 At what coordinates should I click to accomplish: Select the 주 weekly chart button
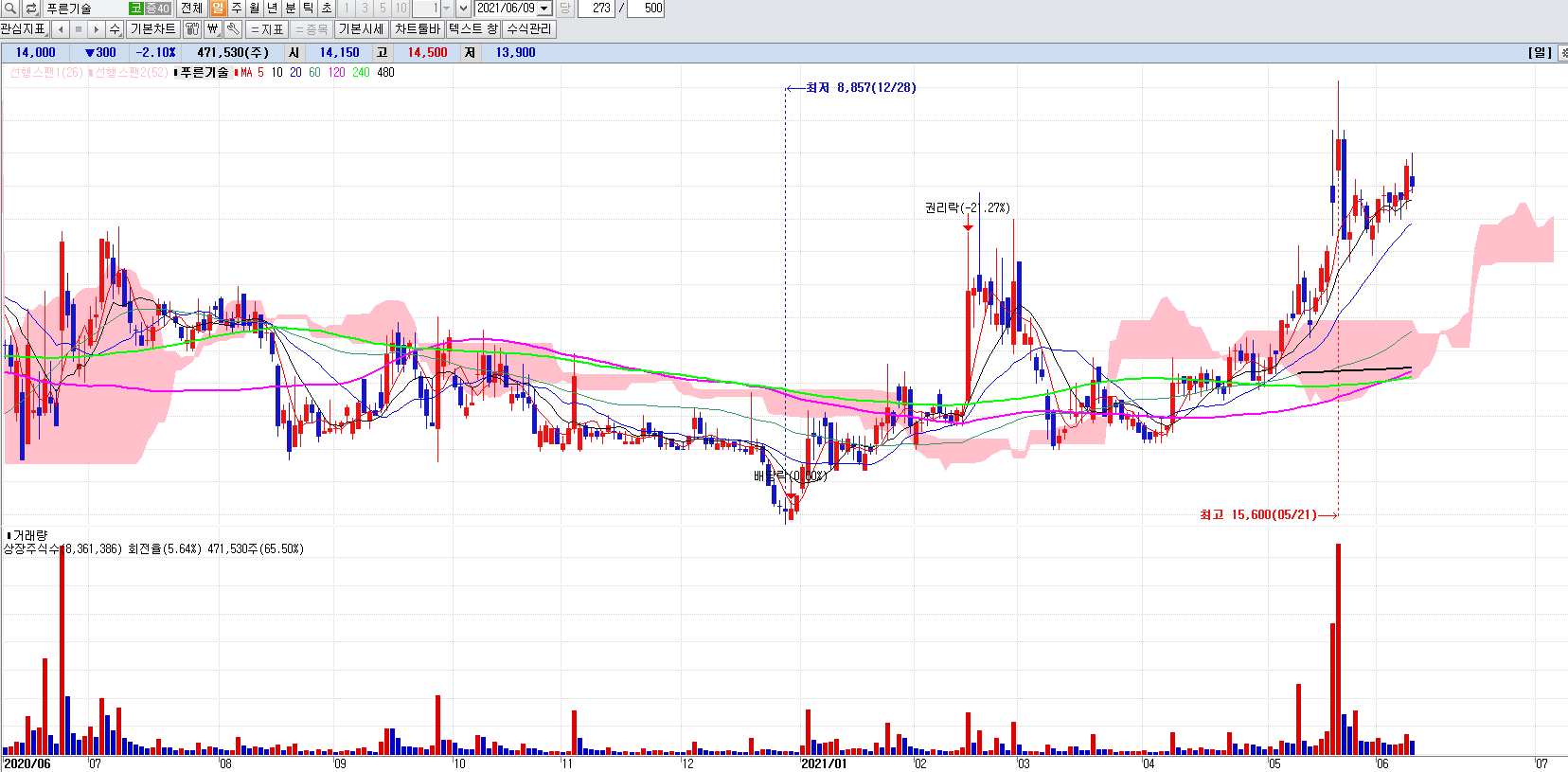point(237,9)
